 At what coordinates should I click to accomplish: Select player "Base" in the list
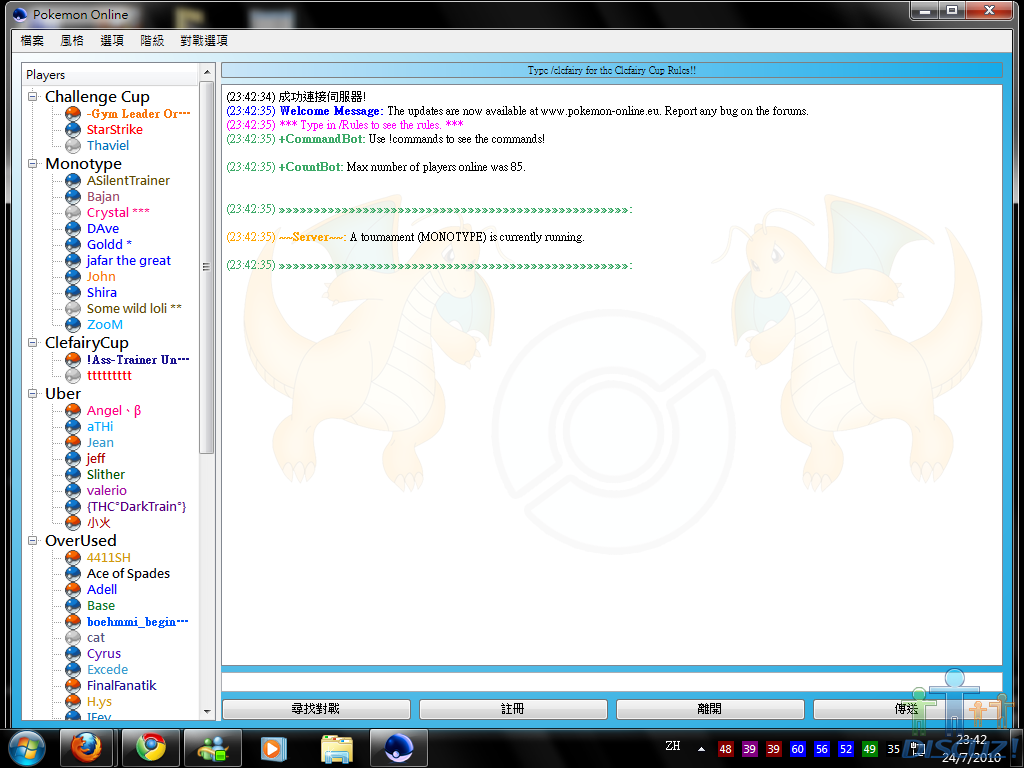point(101,605)
